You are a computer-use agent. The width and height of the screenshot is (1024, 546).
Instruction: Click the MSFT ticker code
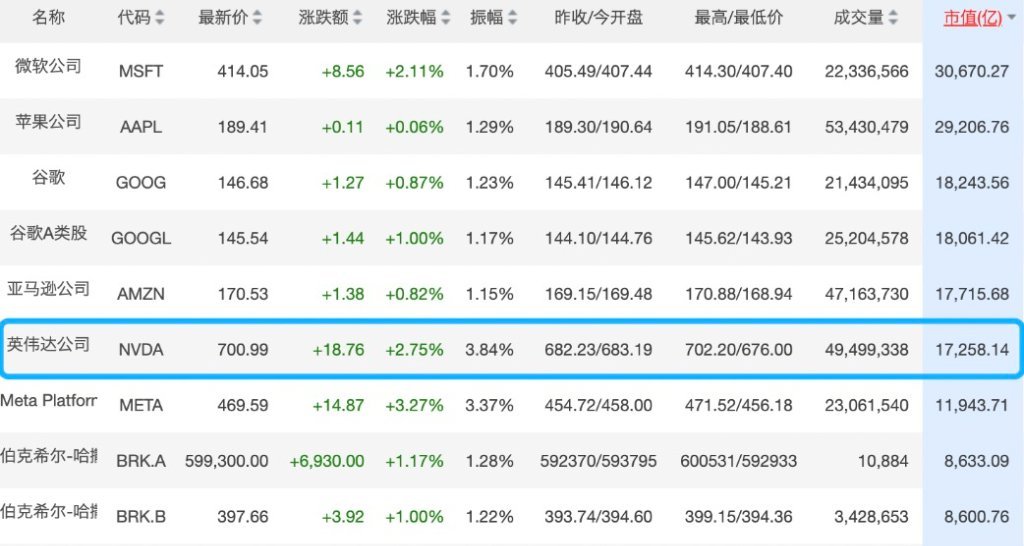140,71
